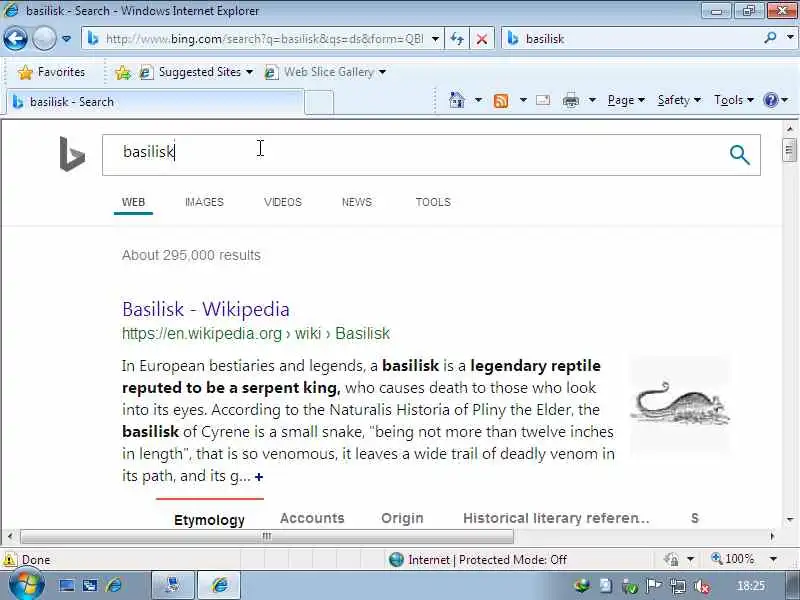Viewport: 800px width, 600px height.
Task: Switch to the Internet Explorer taskbar button
Action: 219,585
